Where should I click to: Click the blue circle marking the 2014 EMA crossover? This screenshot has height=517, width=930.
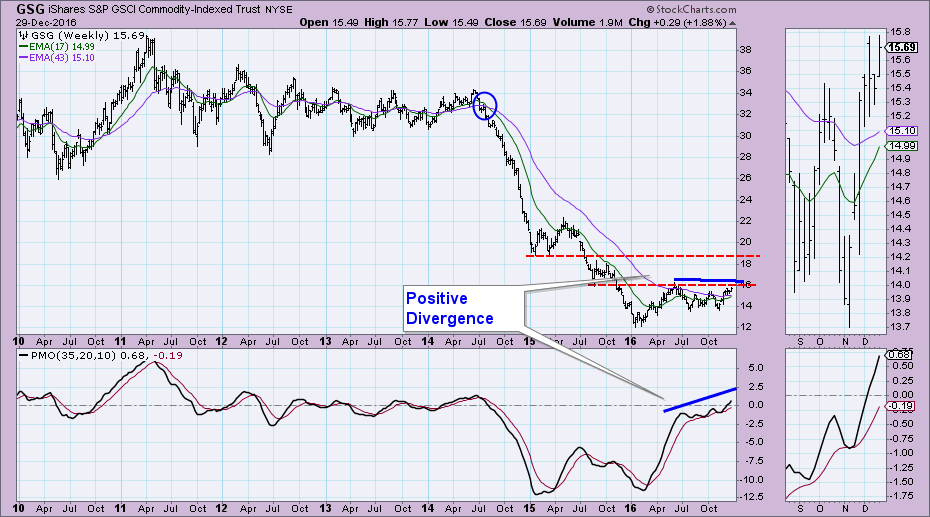[485, 106]
